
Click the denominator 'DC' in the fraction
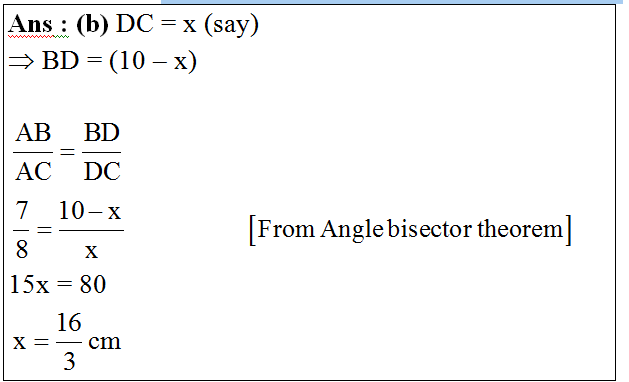102,171
